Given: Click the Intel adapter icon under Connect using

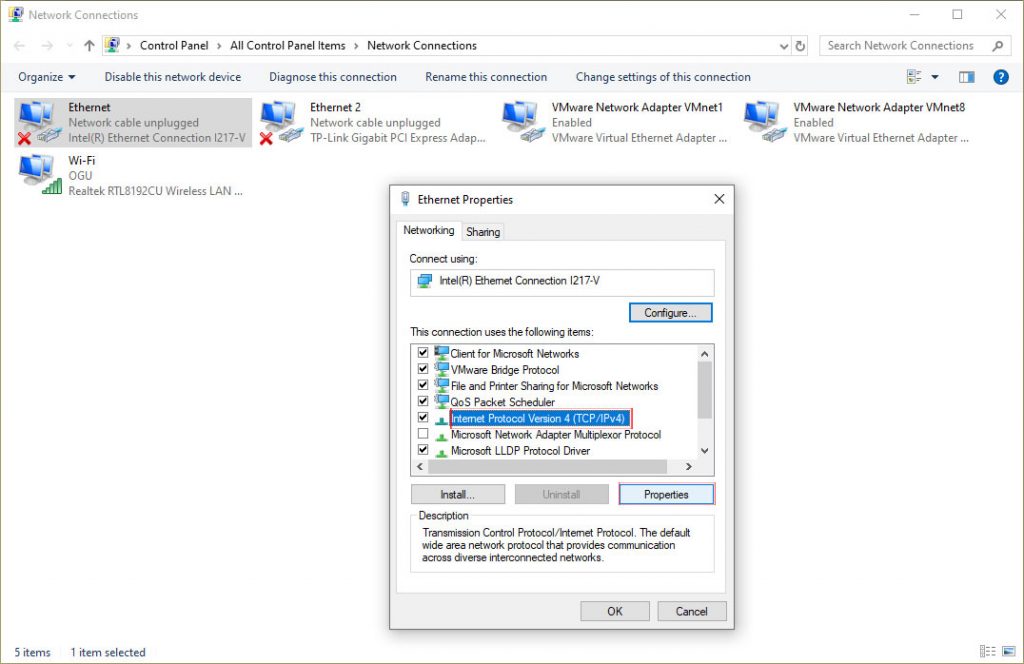Looking at the screenshot, I should 424,281.
